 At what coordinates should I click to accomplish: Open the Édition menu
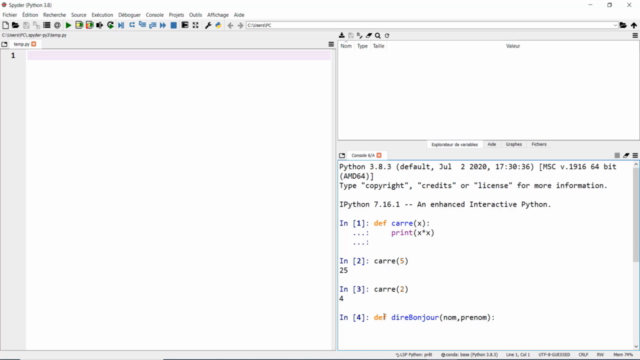(30, 15)
